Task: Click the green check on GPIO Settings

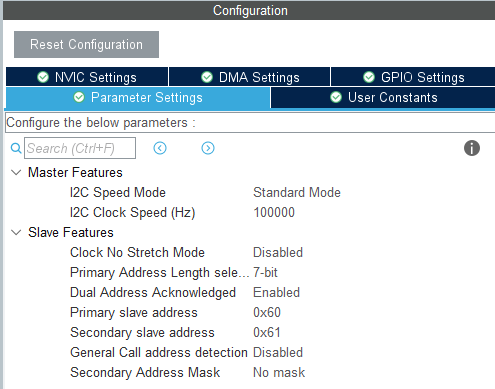Action: pyautogui.click(x=369, y=77)
